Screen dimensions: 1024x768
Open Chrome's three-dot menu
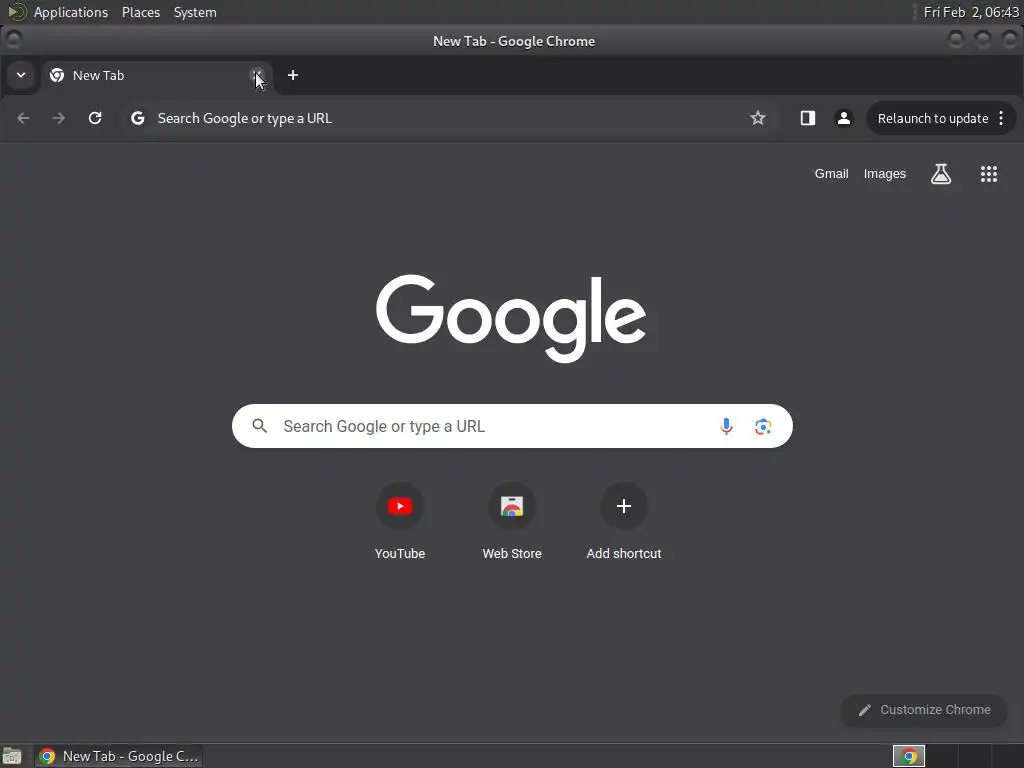point(1001,118)
